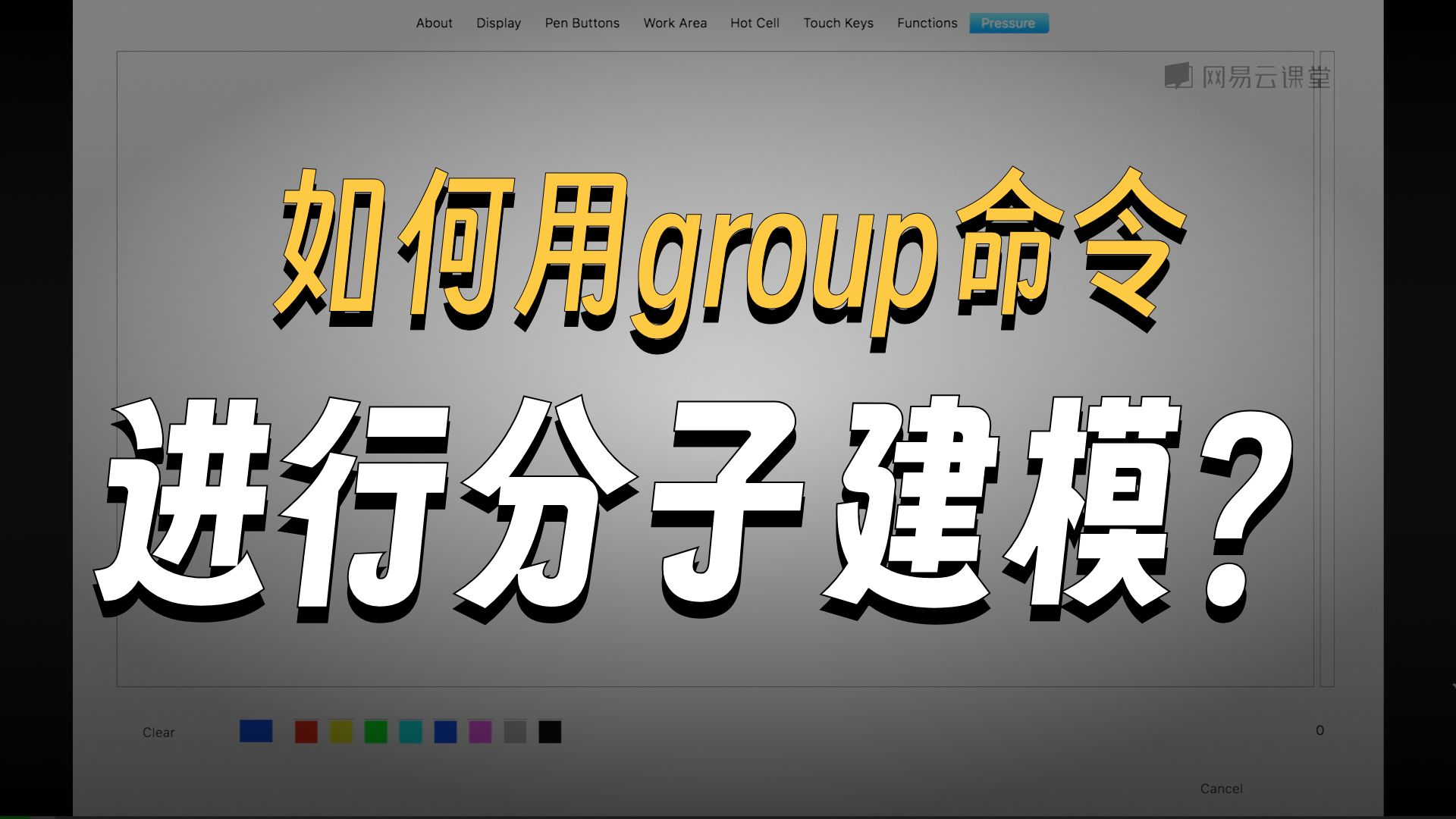1456x819 pixels.
Task: Select the highlighted Pressure tab
Action: [1008, 24]
